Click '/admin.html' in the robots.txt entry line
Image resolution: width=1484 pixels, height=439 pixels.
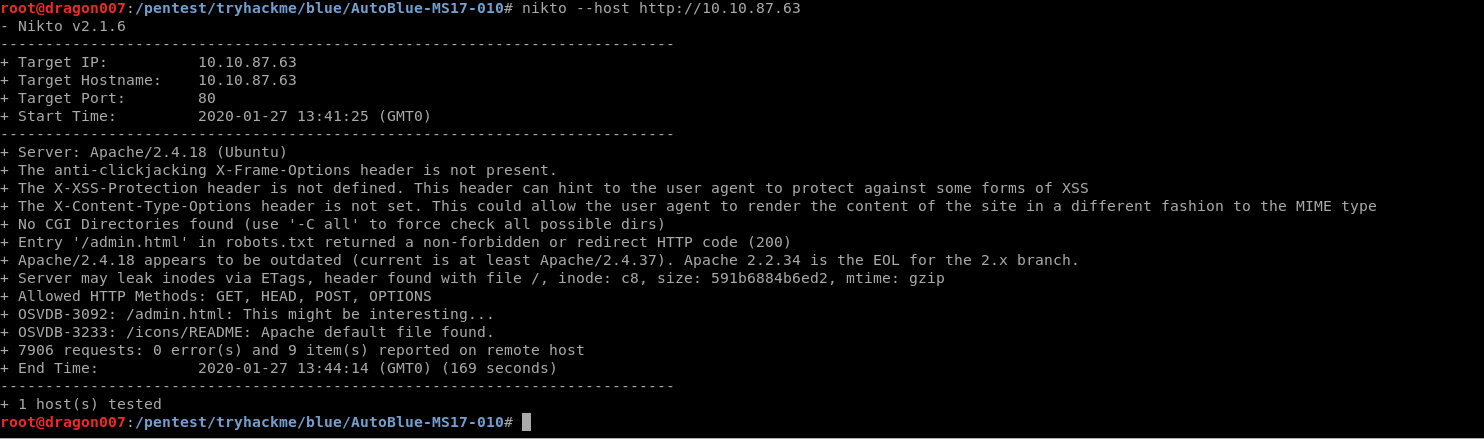116,242
